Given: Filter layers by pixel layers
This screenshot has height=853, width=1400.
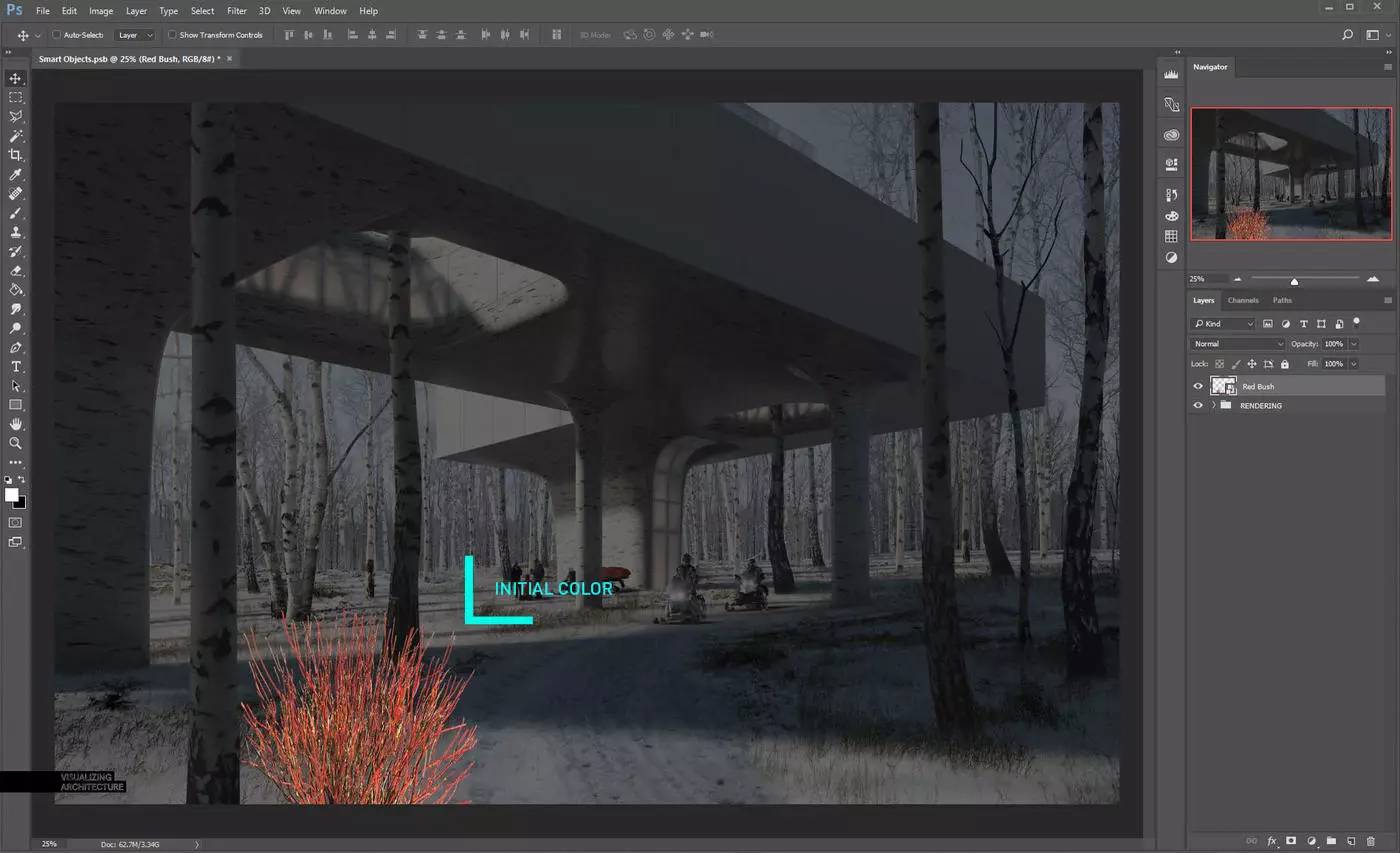Looking at the screenshot, I should pyautogui.click(x=1268, y=324).
